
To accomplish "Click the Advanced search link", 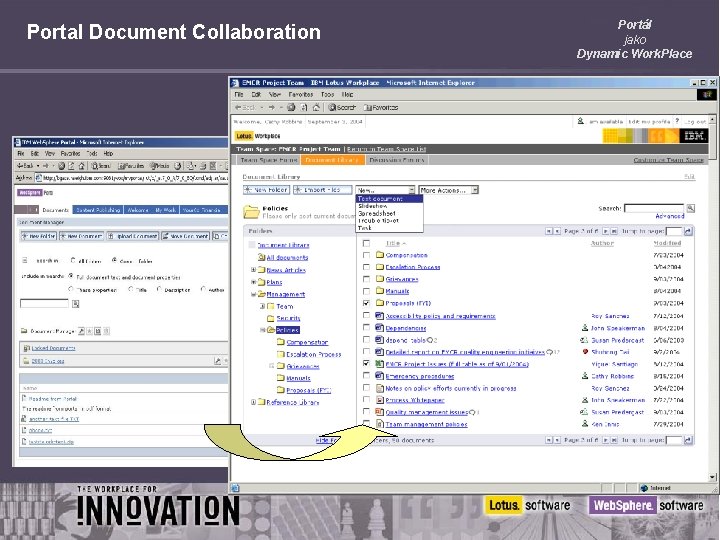I will [669, 216].
